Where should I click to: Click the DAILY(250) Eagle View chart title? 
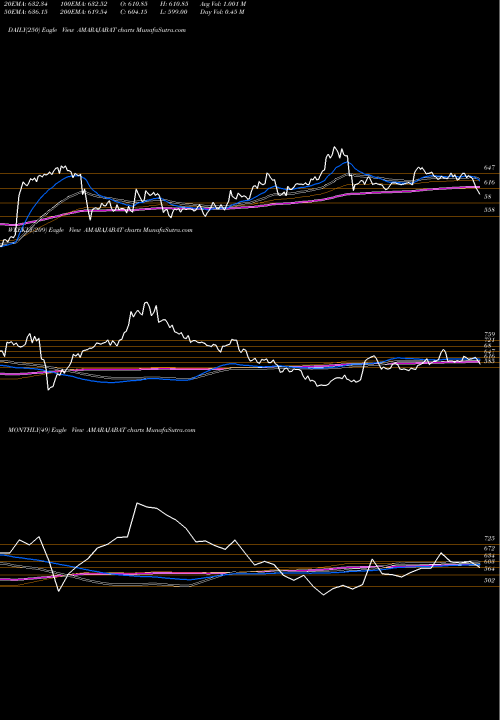(97, 30)
